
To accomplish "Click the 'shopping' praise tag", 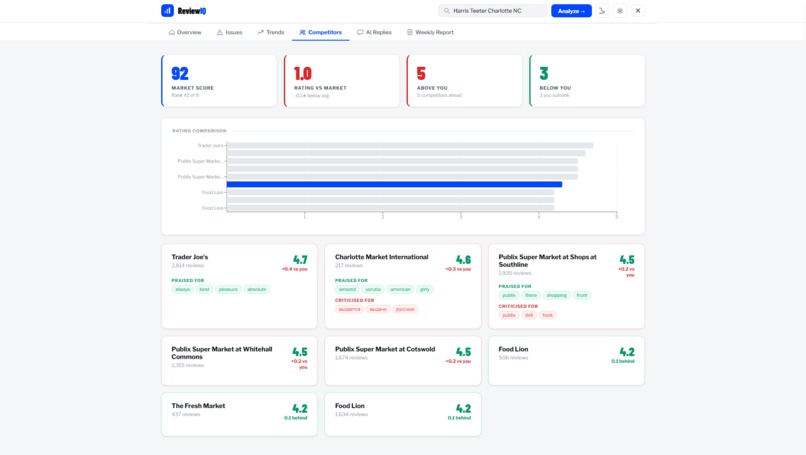I will click(556, 295).
